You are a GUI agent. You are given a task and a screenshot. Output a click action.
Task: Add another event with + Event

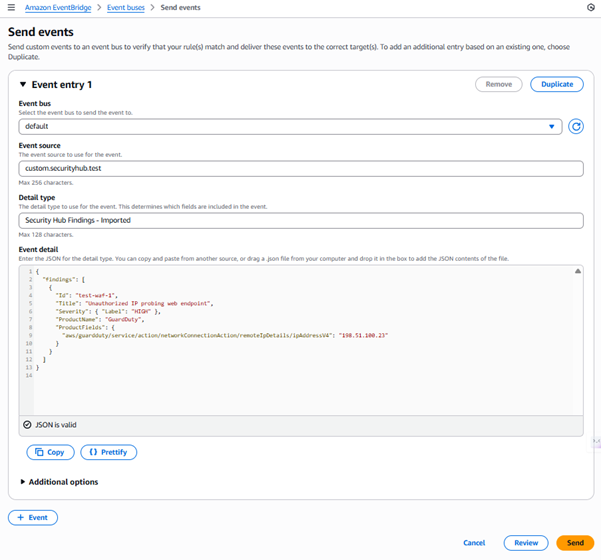coord(33,518)
